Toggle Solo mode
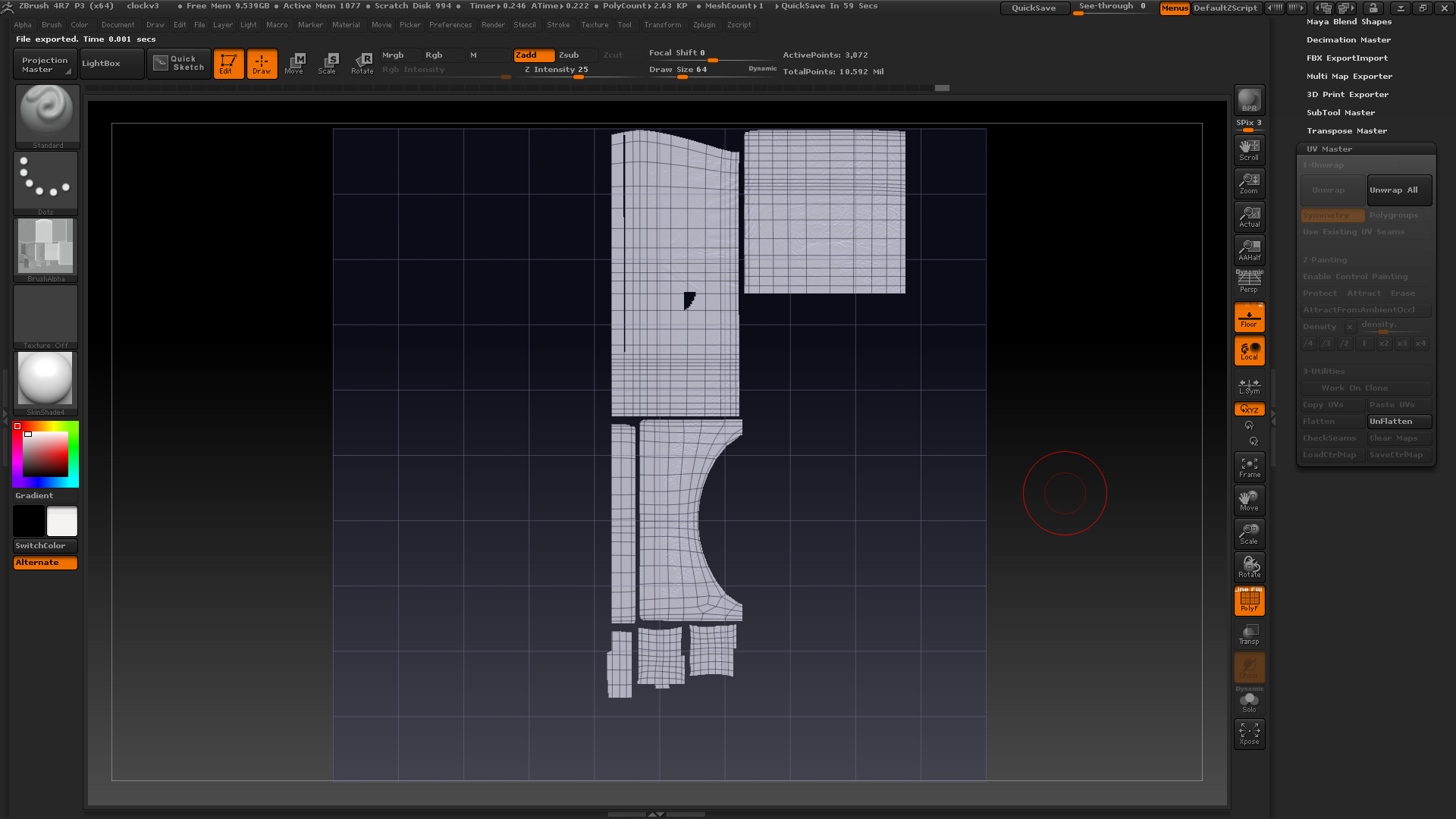Image resolution: width=1456 pixels, height=819 pixels. click(1249, 701)
